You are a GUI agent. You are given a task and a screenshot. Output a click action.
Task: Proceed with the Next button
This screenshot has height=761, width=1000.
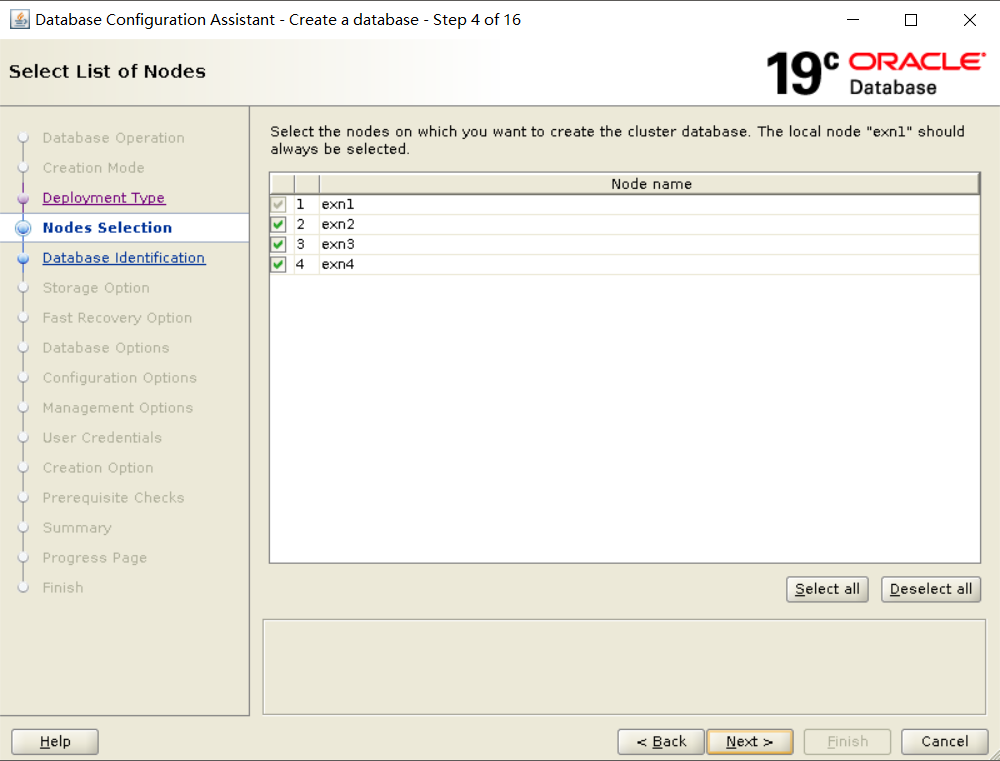tap(750, 741)
